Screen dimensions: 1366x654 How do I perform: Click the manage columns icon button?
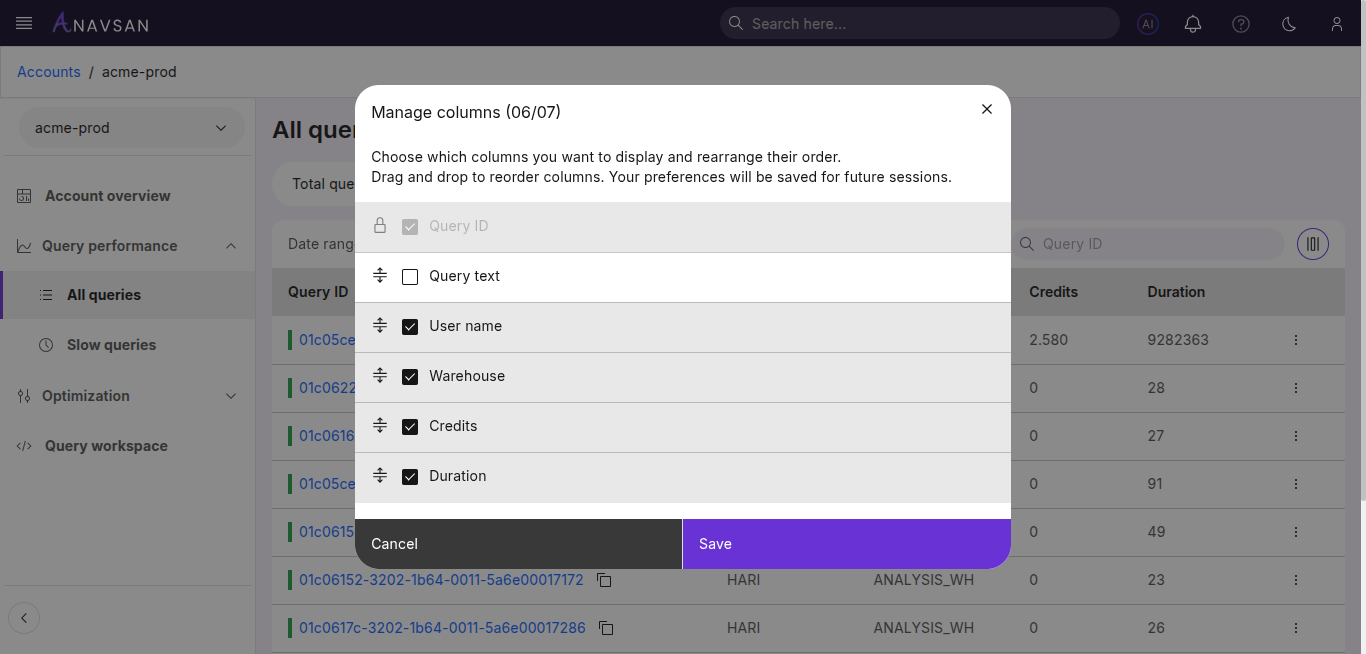tap(1313, 244)
